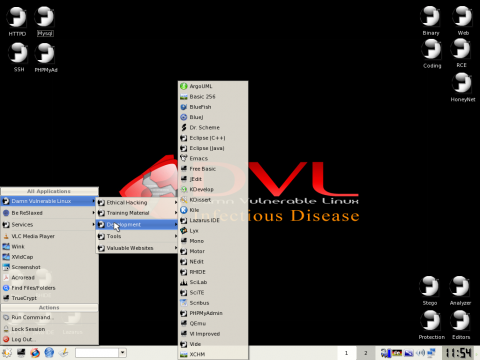
Task: Open Wink from applications menu
Action: 50,247
